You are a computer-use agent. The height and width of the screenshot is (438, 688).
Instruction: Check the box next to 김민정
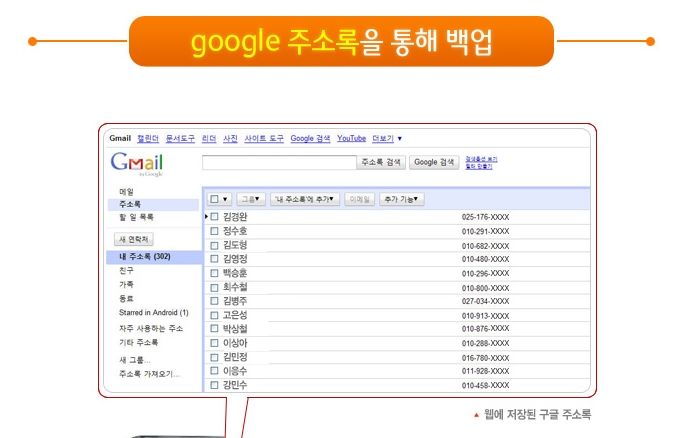215,357
